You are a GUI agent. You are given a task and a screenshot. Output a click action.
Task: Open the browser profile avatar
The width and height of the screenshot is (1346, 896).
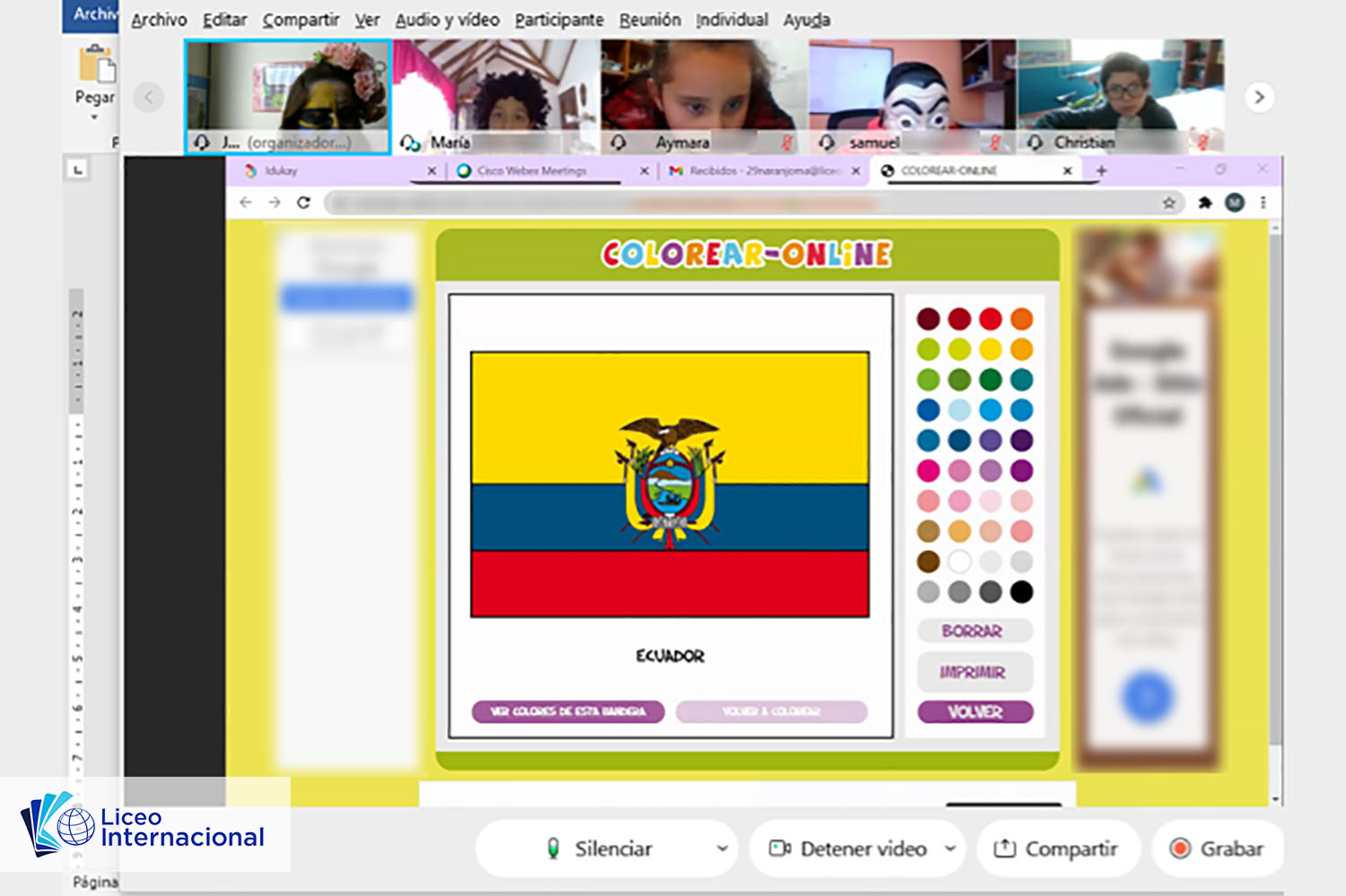click(x=1235, y=203)
